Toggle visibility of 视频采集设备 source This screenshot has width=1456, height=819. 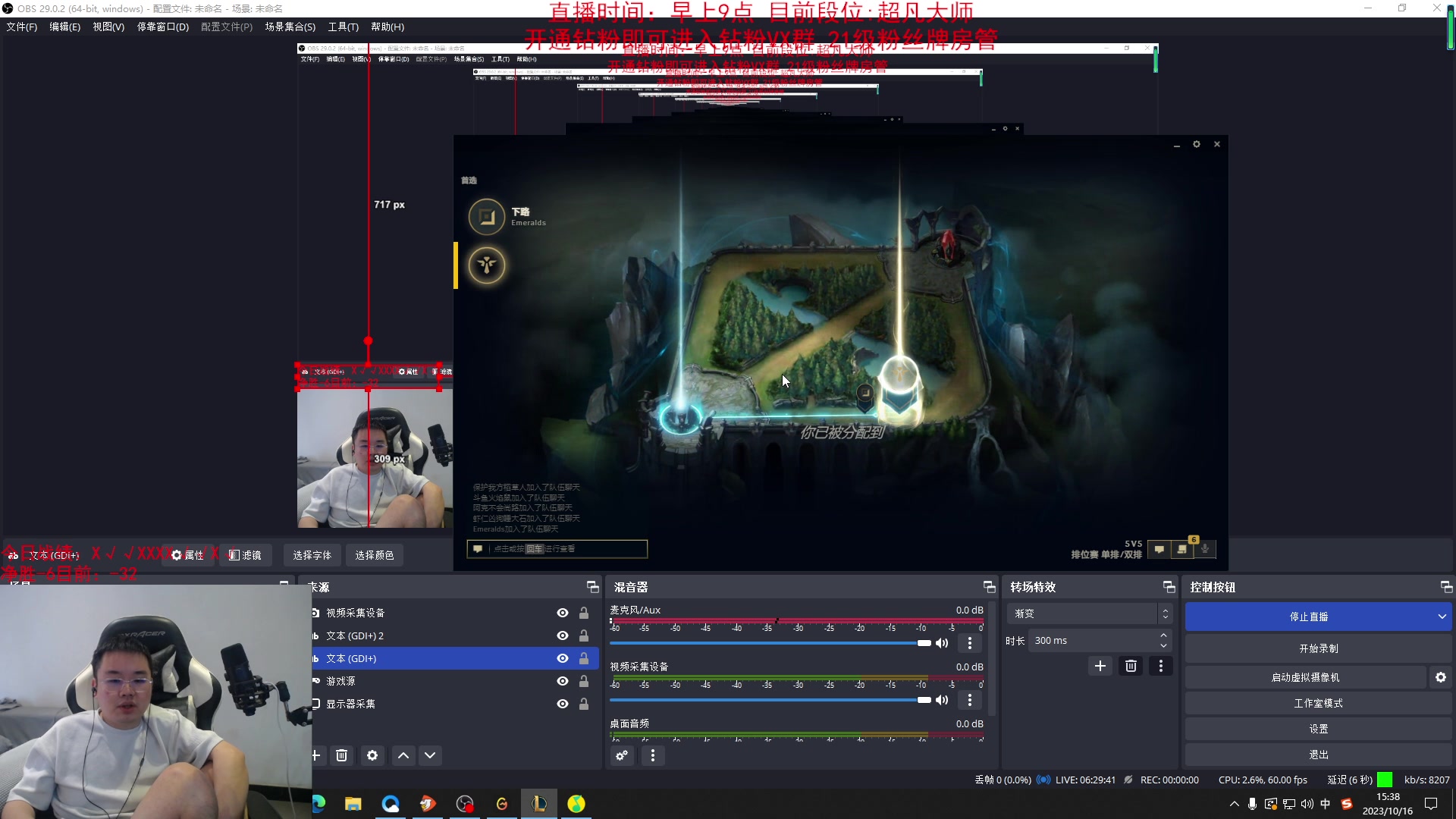563,613
